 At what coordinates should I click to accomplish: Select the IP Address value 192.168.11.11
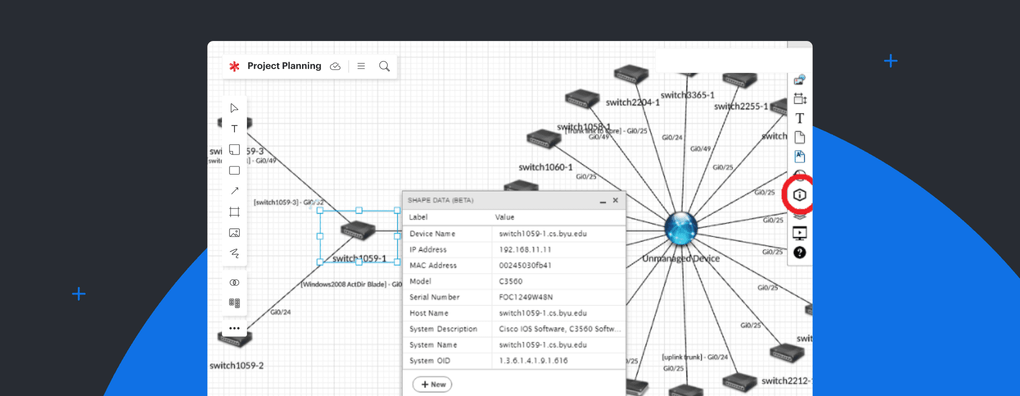526,250
